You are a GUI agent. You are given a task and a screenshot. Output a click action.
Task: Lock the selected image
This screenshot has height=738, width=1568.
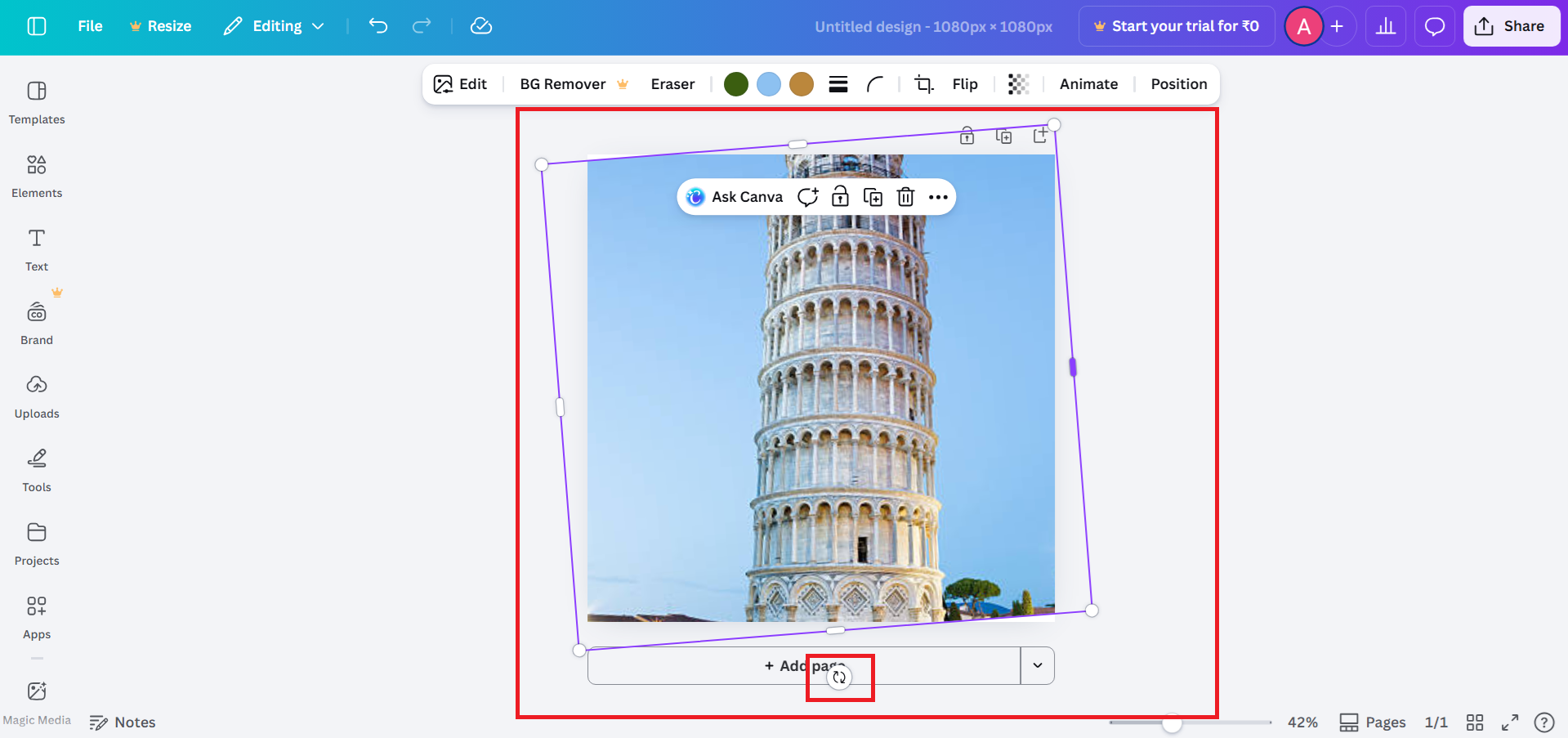point(839,196)
